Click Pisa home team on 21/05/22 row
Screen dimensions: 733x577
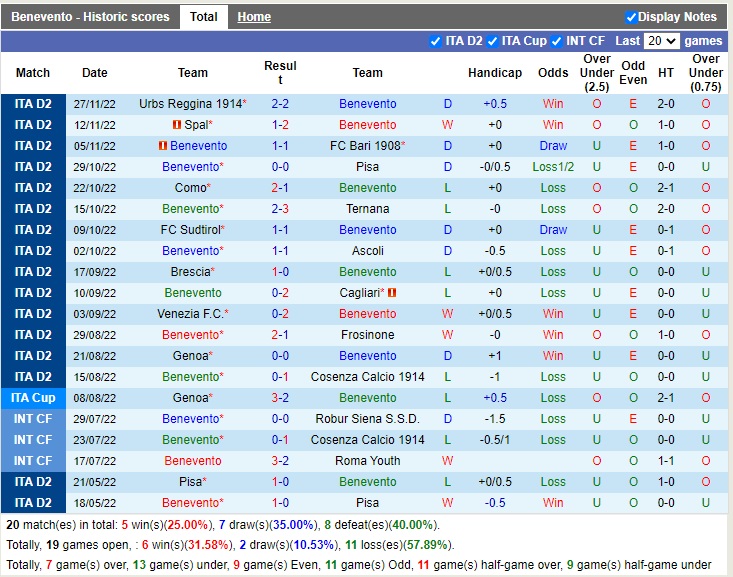[x=190, y=482]
